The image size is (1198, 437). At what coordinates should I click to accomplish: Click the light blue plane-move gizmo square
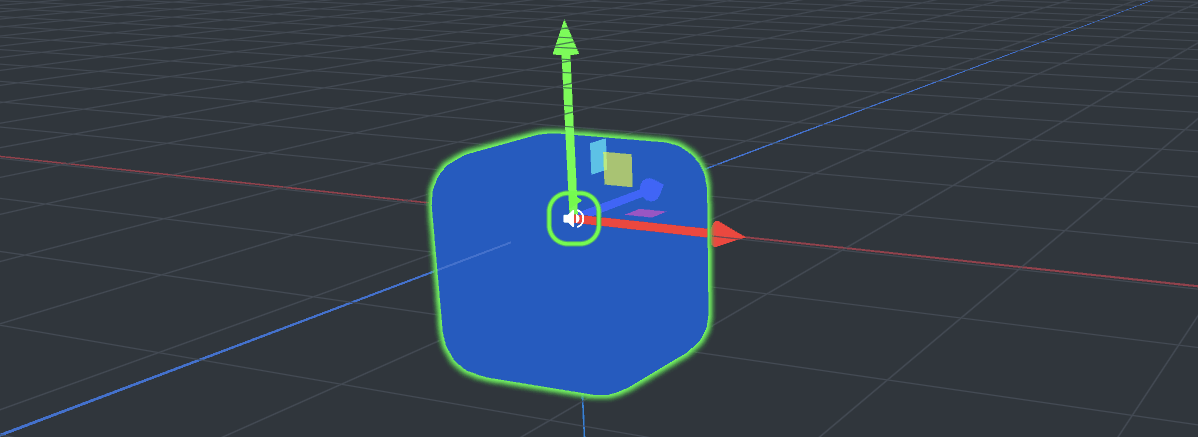pos(597,156)
